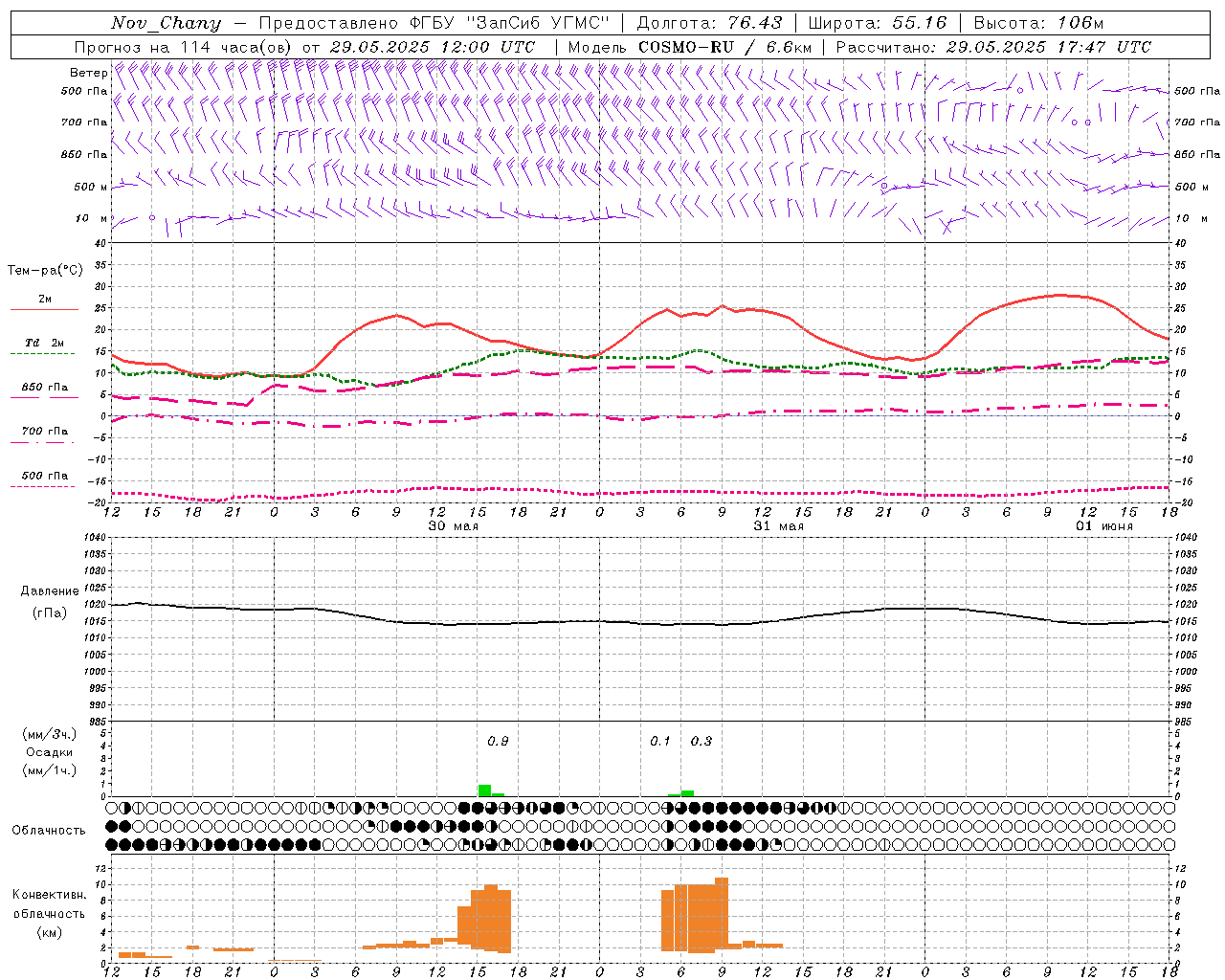Click the 'Осадки' precipitation label
The image size is (1225, 980).
50,752
